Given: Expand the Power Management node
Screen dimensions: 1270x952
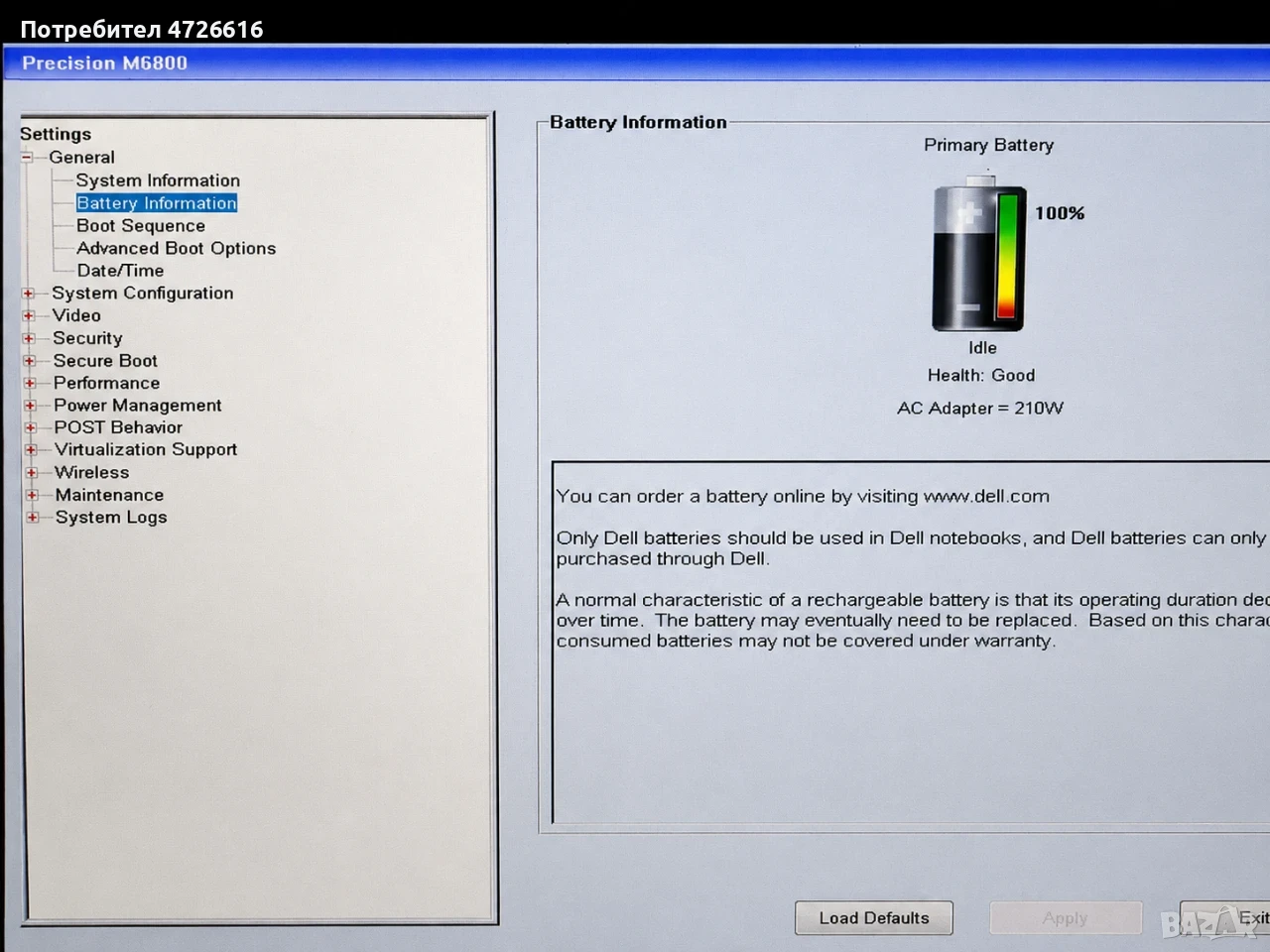Looking at the screenshot, I should (31, 406).
